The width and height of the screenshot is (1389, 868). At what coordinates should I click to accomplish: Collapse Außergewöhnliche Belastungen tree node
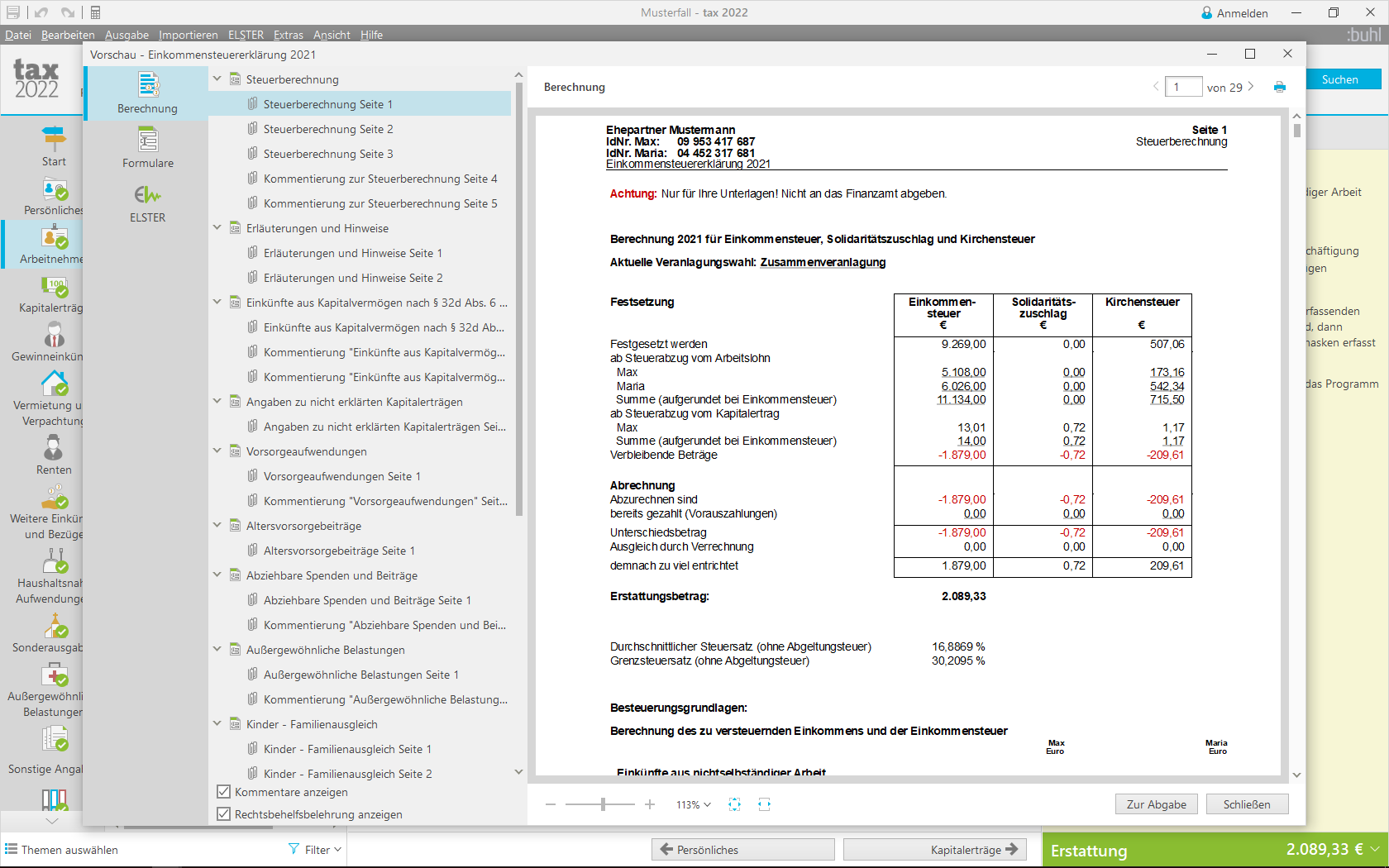pos(217,649)
